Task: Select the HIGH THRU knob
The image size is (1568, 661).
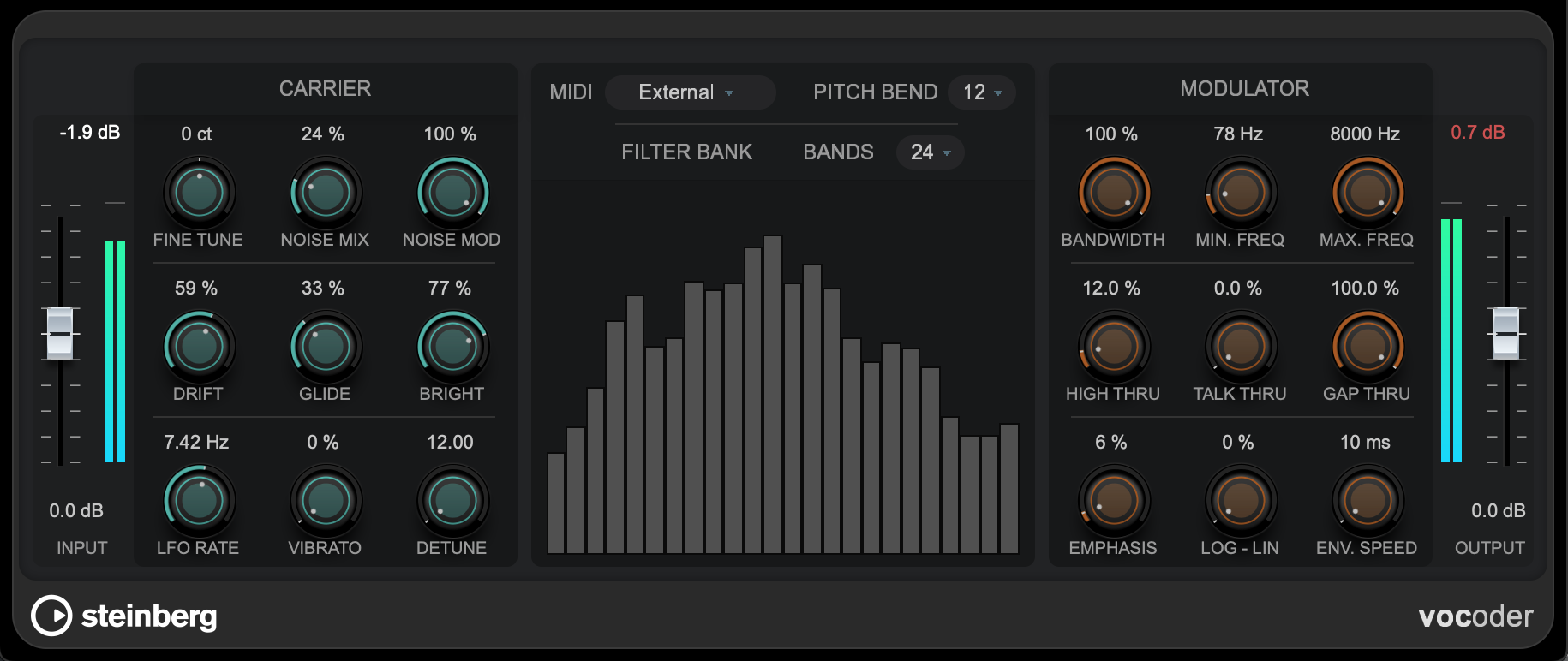Action: pos(1114,347)
